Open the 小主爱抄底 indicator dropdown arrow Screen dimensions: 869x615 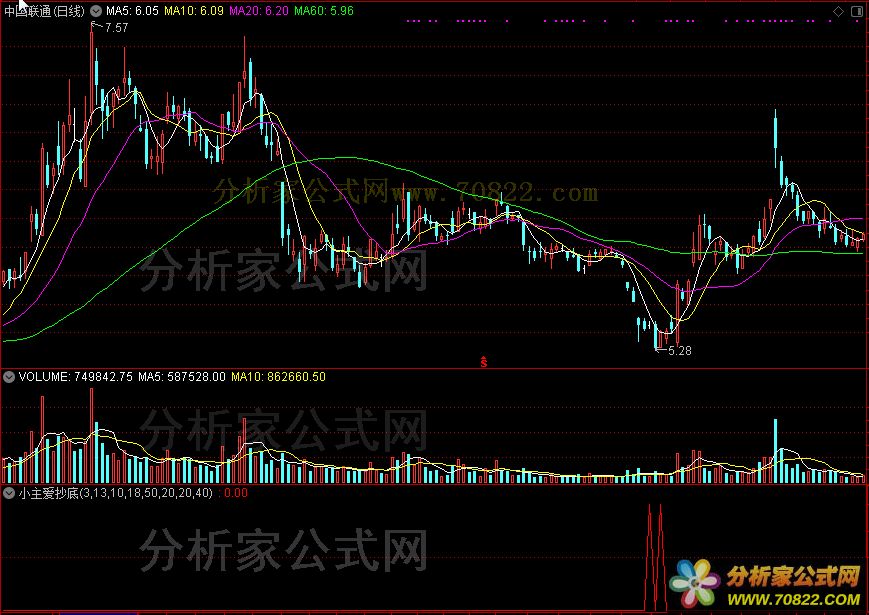click(x=9, y=493)
